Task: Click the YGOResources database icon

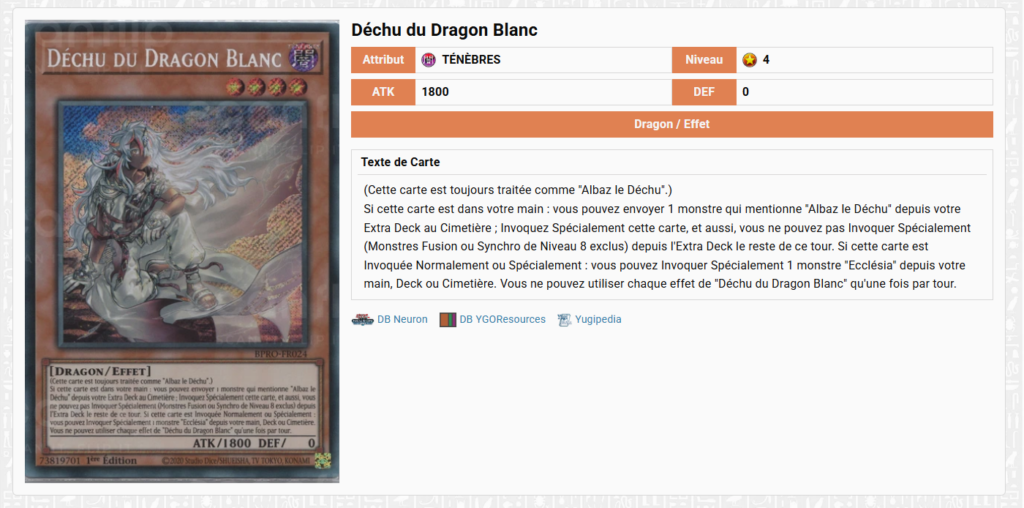Action: coord(447,319)
